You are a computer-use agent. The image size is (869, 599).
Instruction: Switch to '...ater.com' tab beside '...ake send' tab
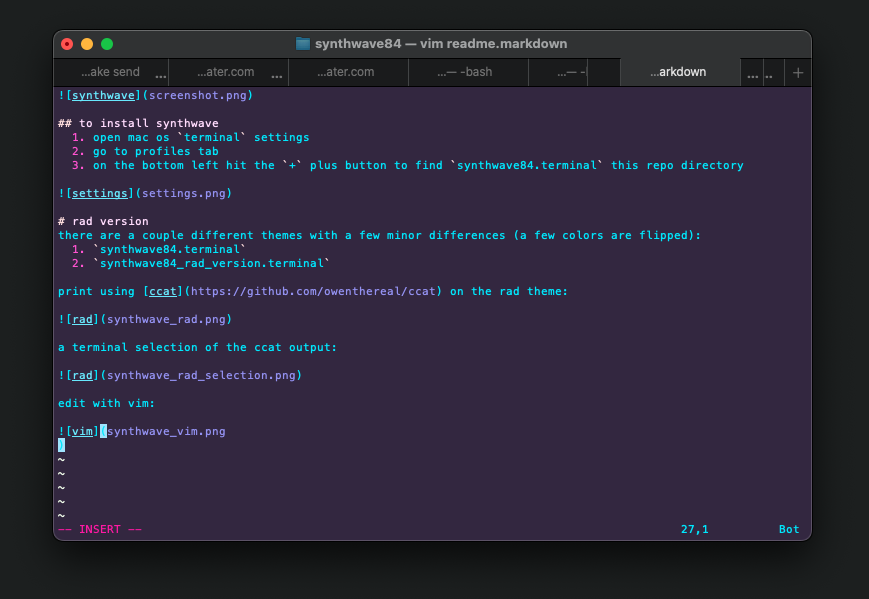point(228,72)
